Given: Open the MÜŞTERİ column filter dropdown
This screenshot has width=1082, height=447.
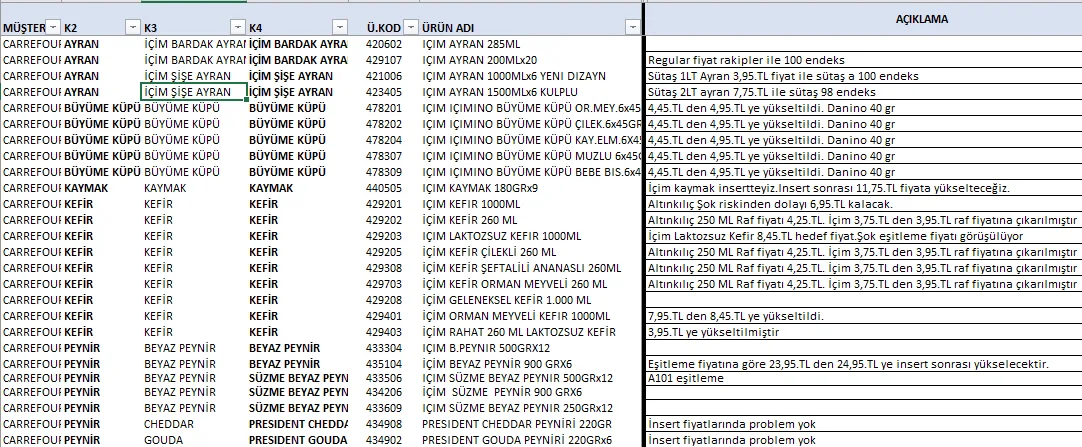Looking at the screenshot, I should (x=54, y=28).
